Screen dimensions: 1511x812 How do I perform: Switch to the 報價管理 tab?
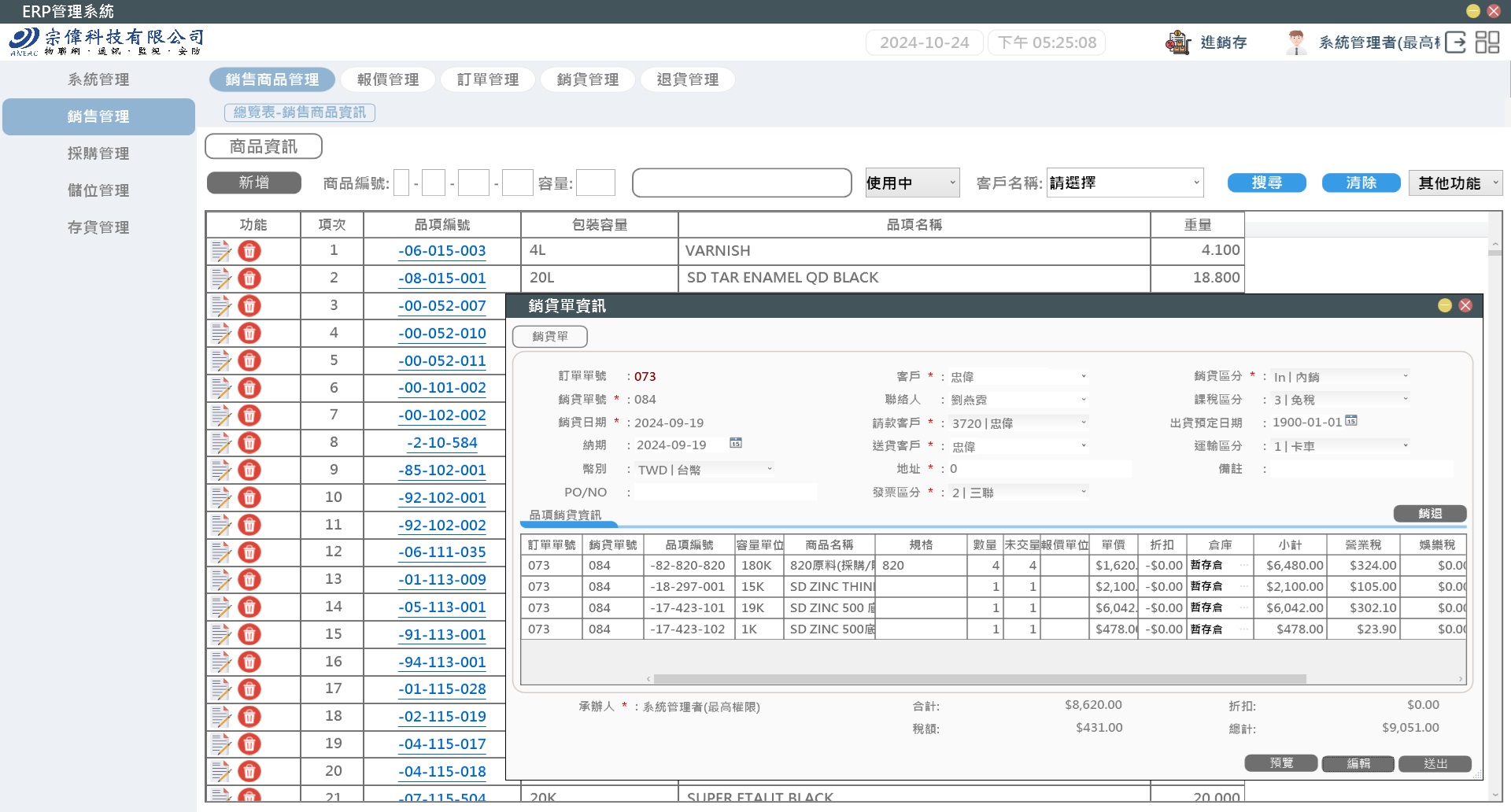coord(386,79)
